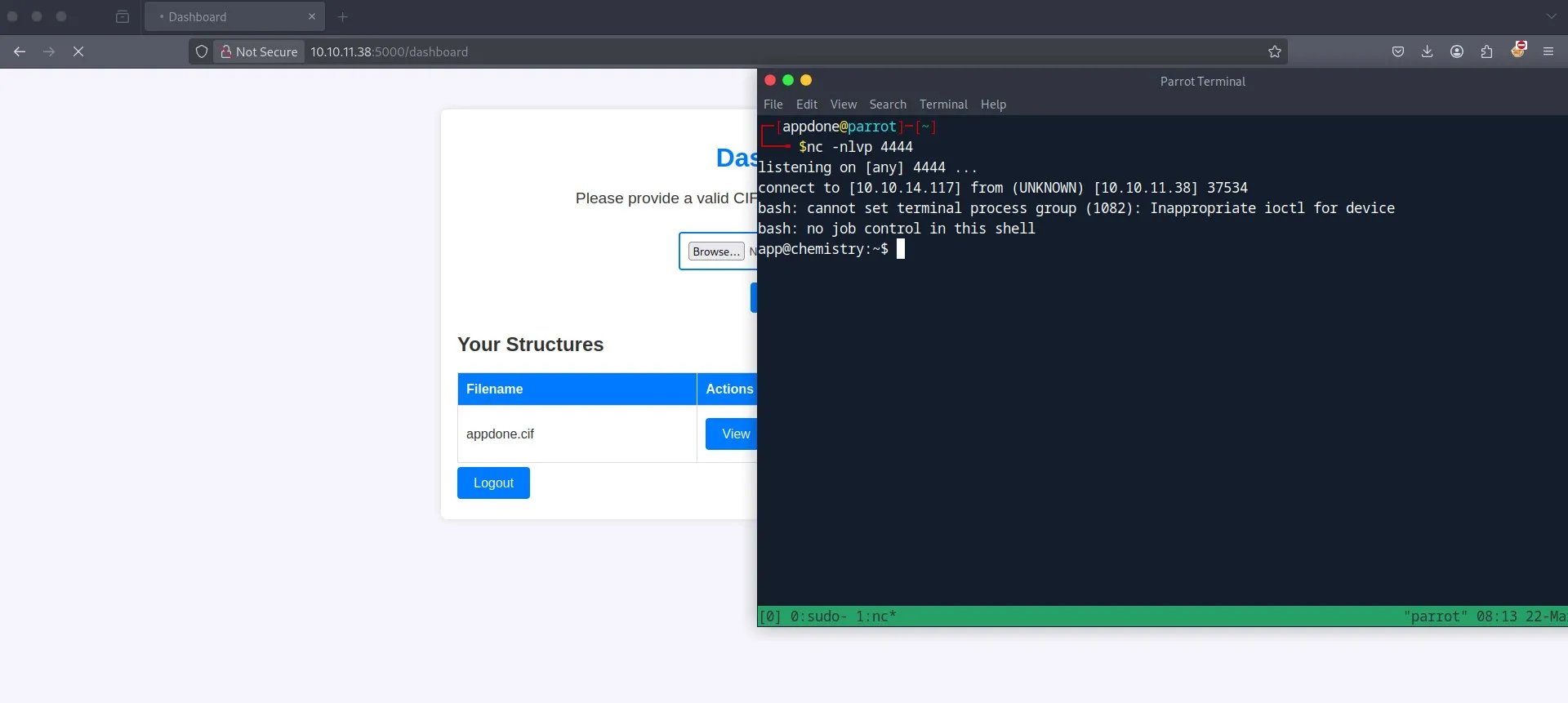This screenshot has height=703, width=1568.
Task: Click the Not Secure padlock indicator
Action: click(x=259, y=51)
